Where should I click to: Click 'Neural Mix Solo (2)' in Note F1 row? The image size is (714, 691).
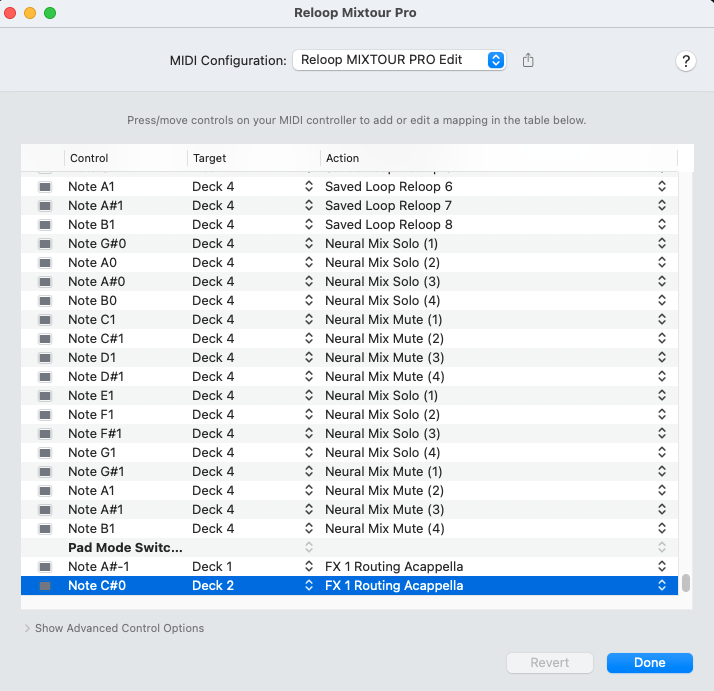pos(382,415)
